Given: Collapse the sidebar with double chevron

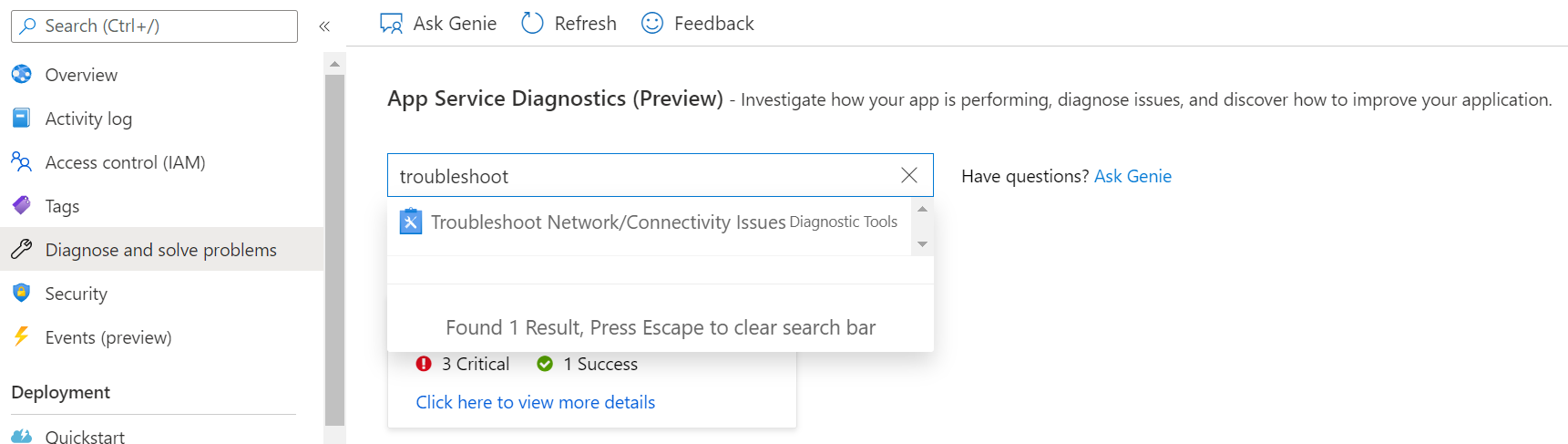Looking at the screenshot, I should [324, 26].
